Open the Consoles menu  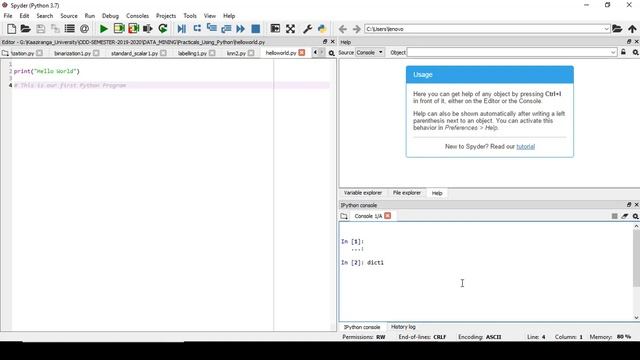137,16
